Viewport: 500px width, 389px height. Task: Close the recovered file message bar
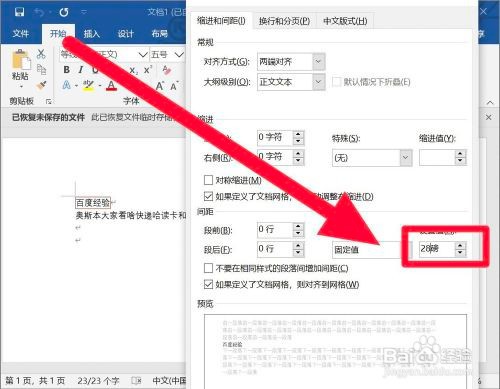tap(488, 117)
